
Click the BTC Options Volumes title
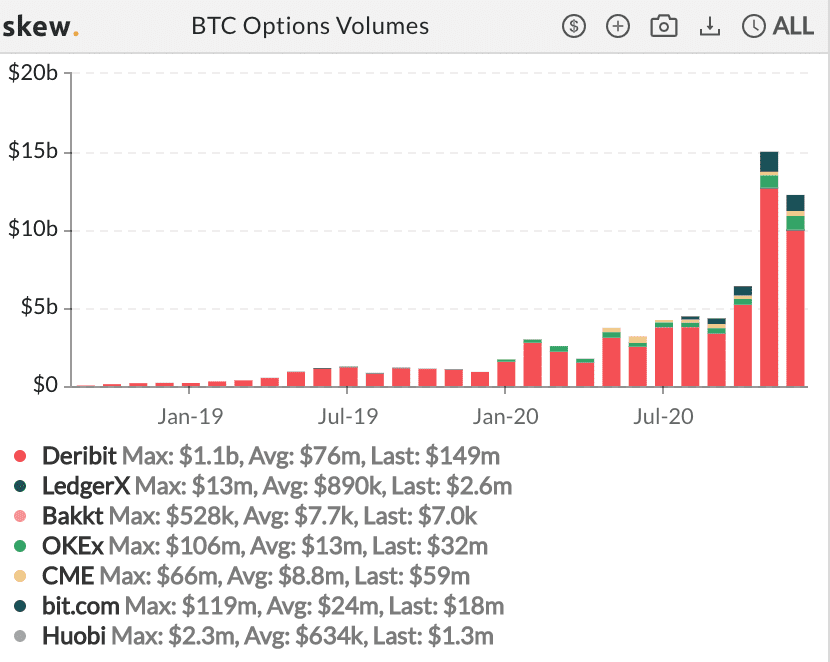coord(310,26)
